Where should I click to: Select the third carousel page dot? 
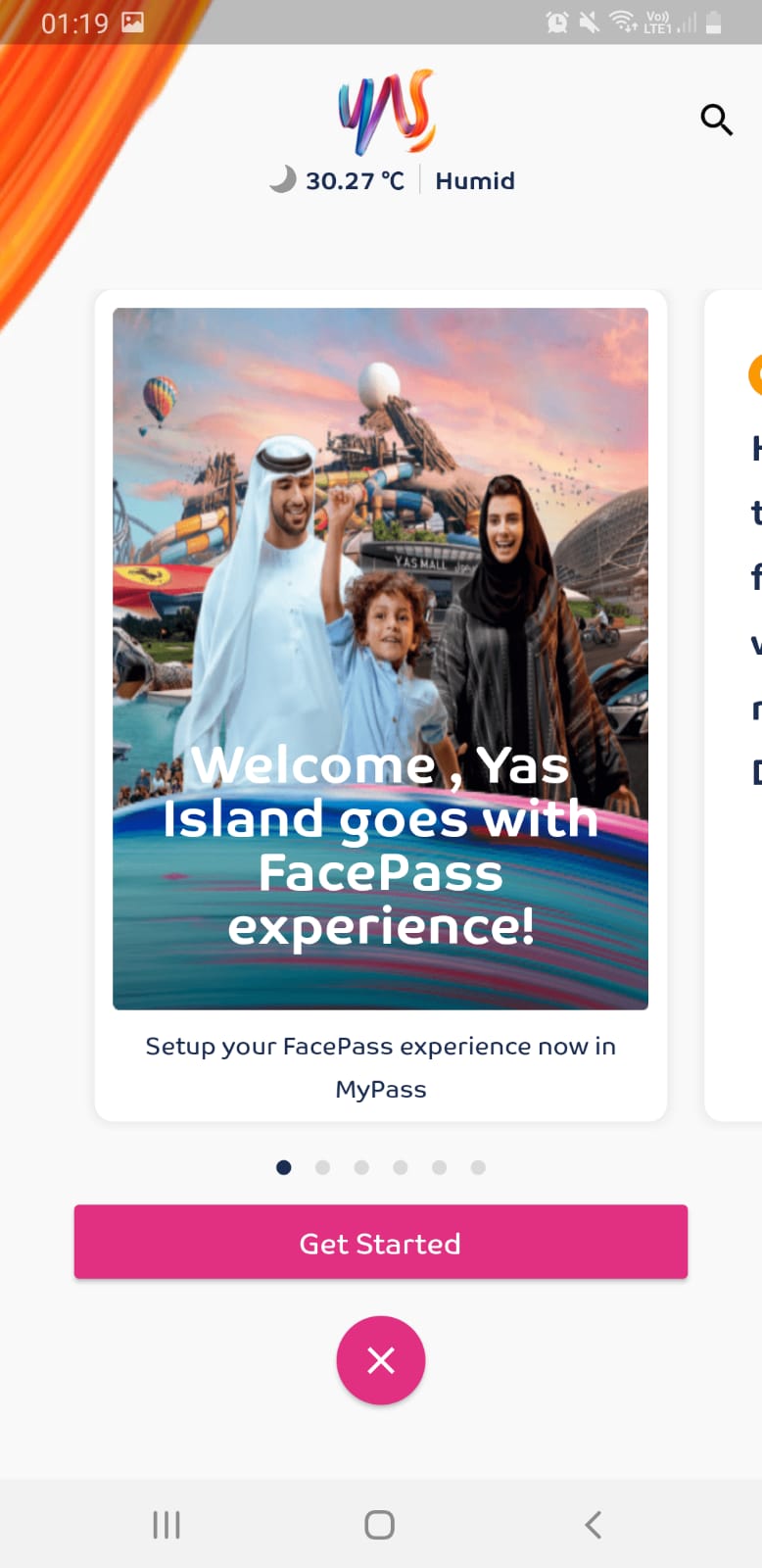(x=361, y=1167)
